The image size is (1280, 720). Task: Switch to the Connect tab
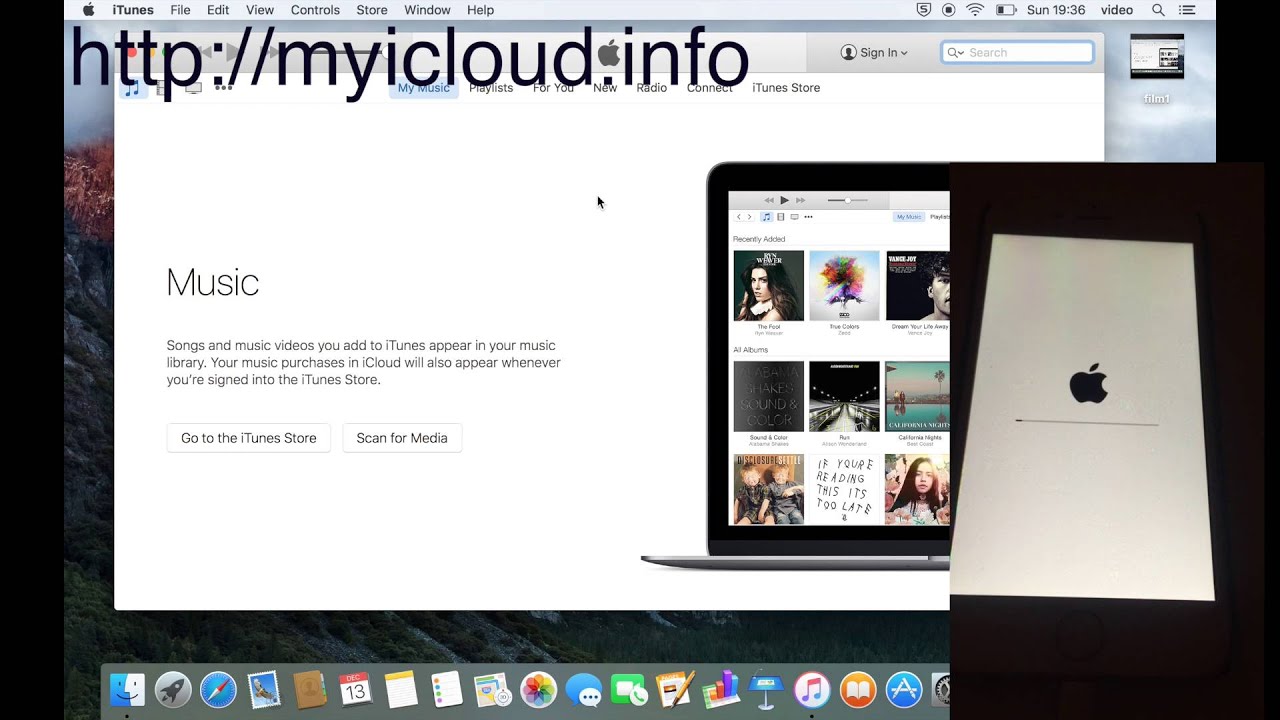click(x=710, y=88)
